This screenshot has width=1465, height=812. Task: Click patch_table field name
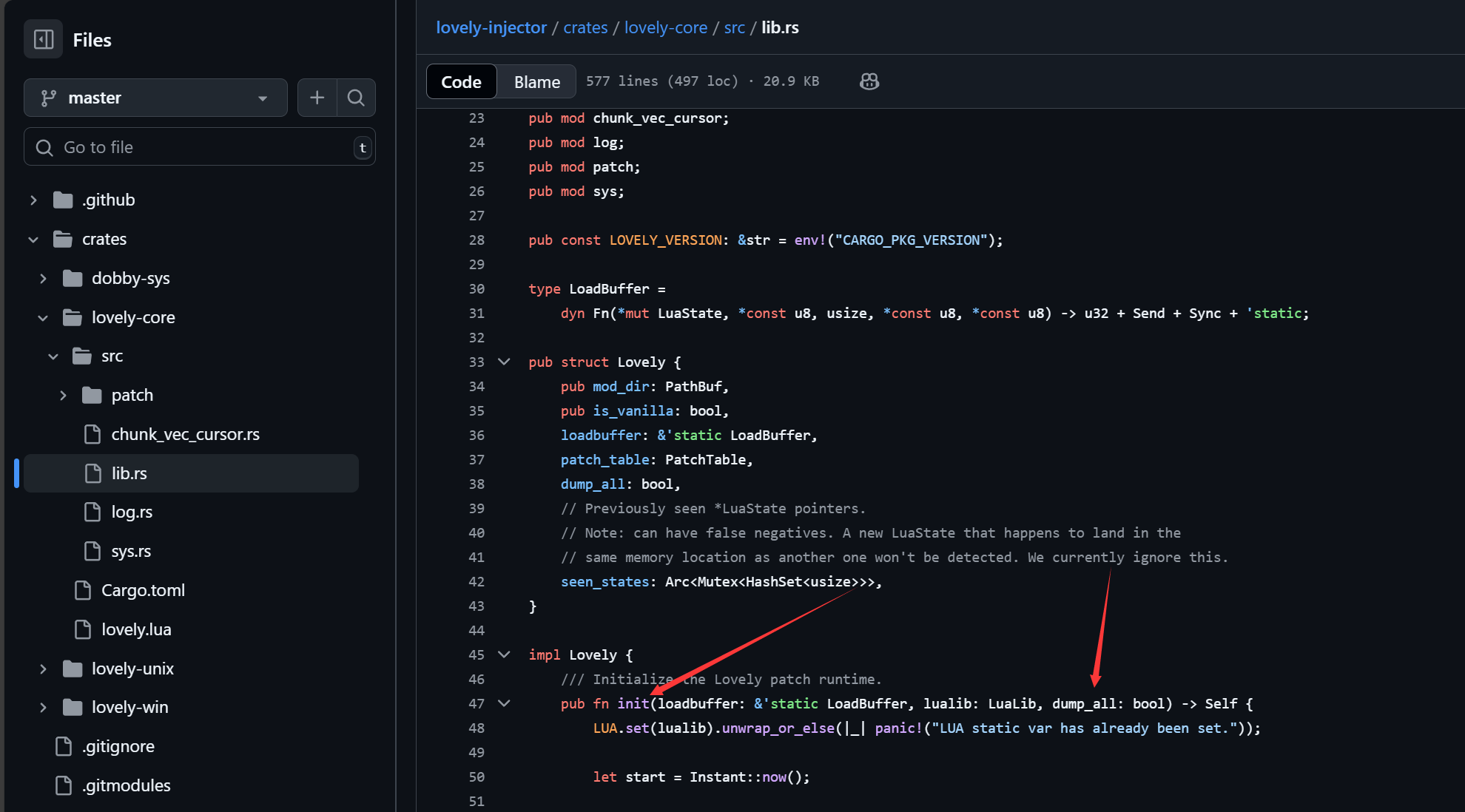pos(604,459)
